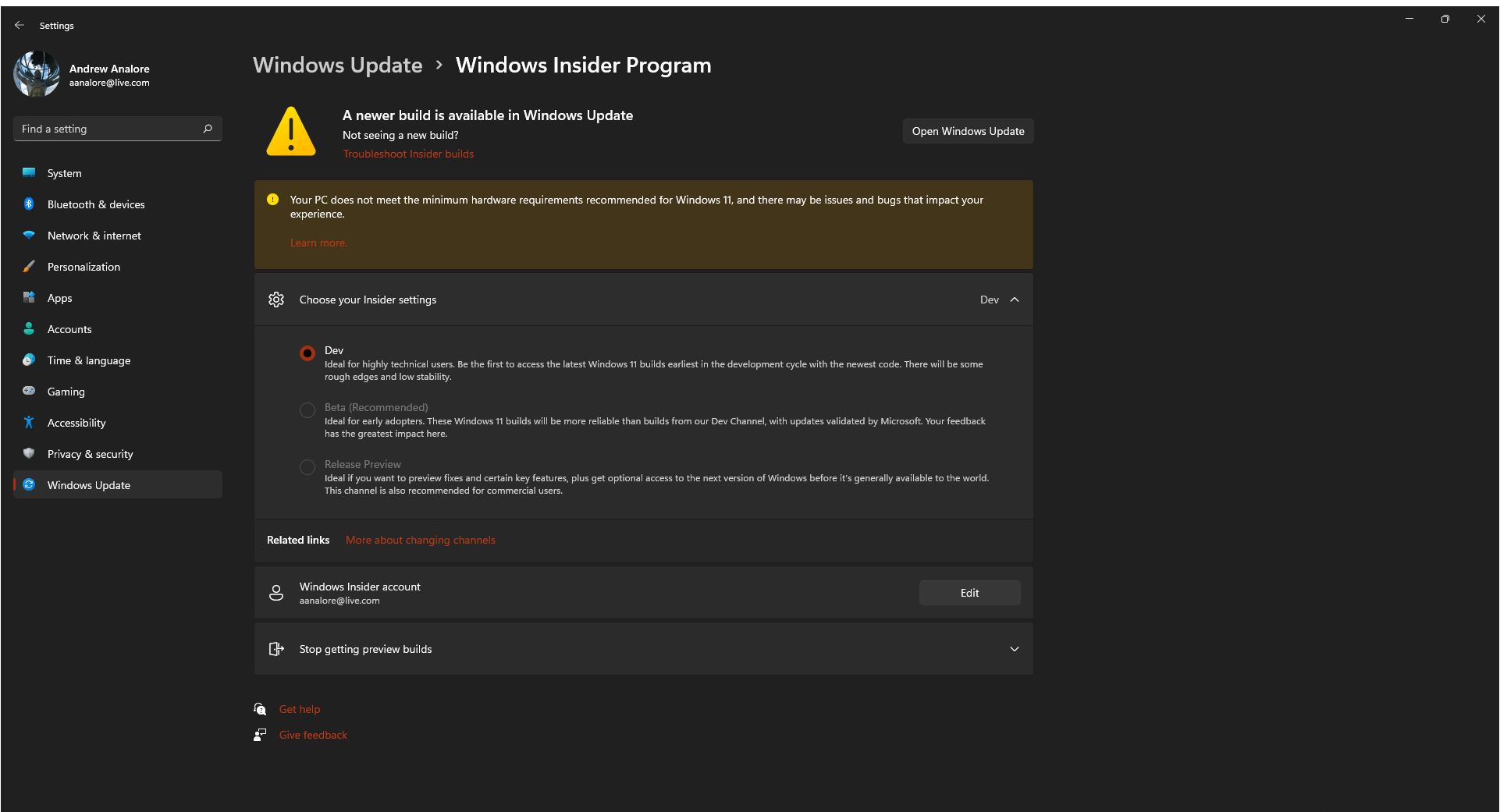Close the Settings window
The image size is (1500, 812).
click(x=1481, y=19)
